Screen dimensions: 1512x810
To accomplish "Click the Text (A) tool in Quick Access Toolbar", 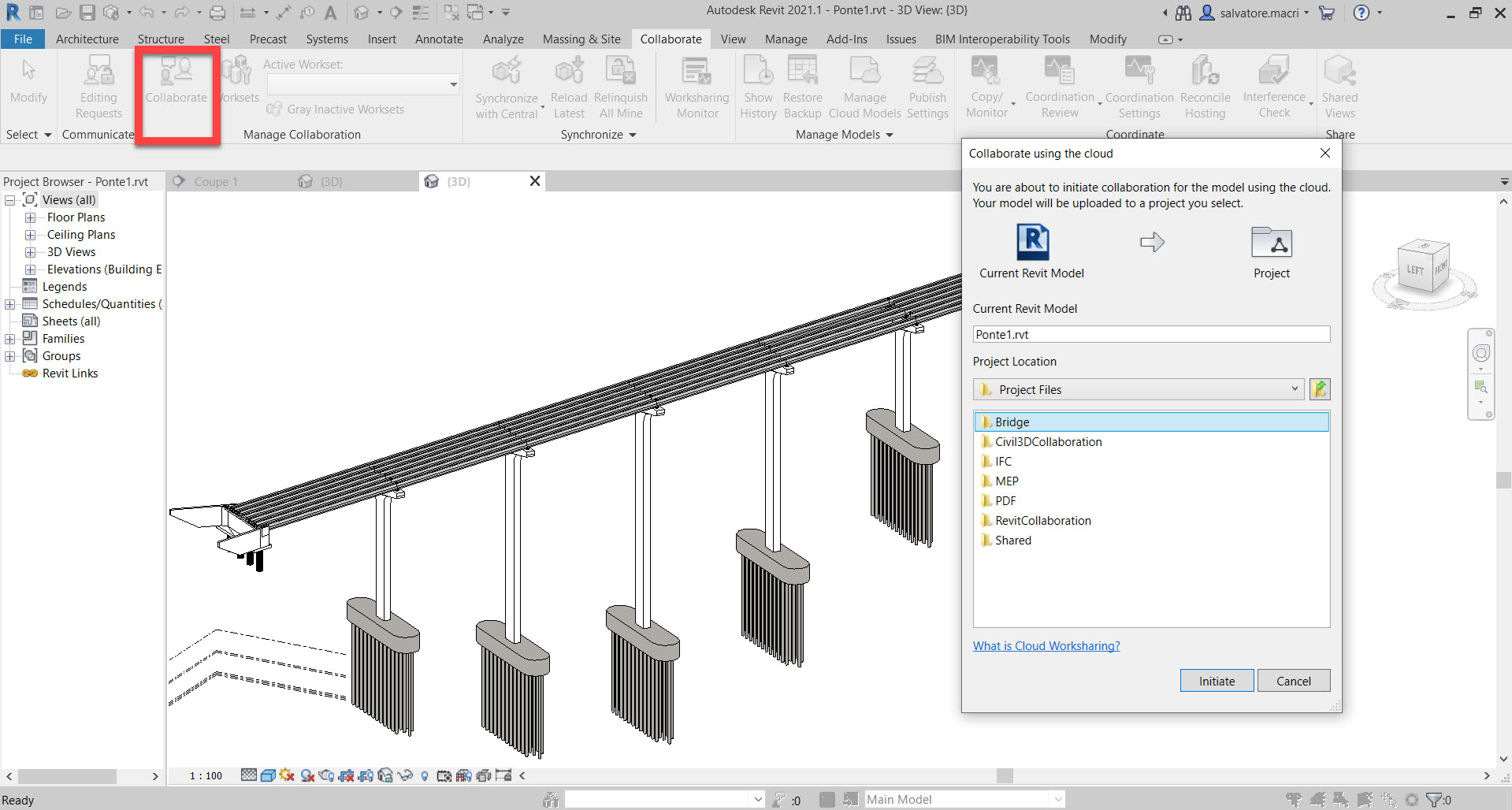I will click(330, 13).
